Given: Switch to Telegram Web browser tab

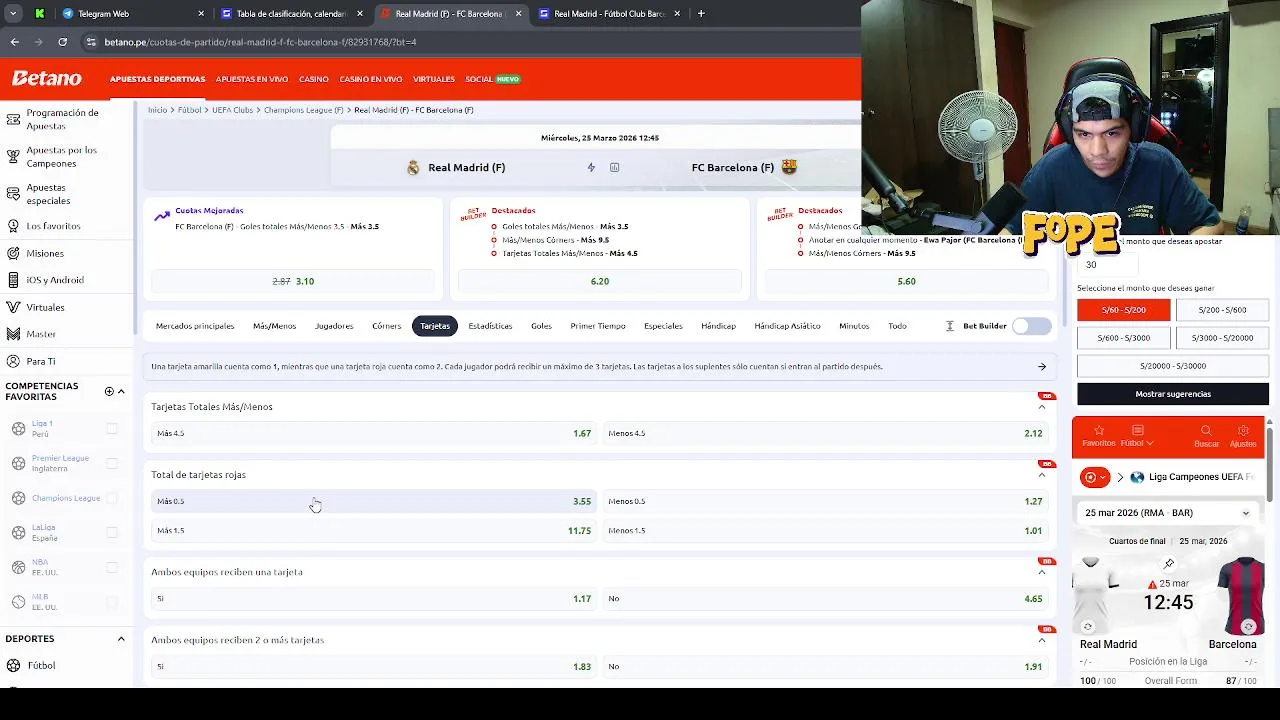Looking at the screenshot, I should (x=133, y=14).
